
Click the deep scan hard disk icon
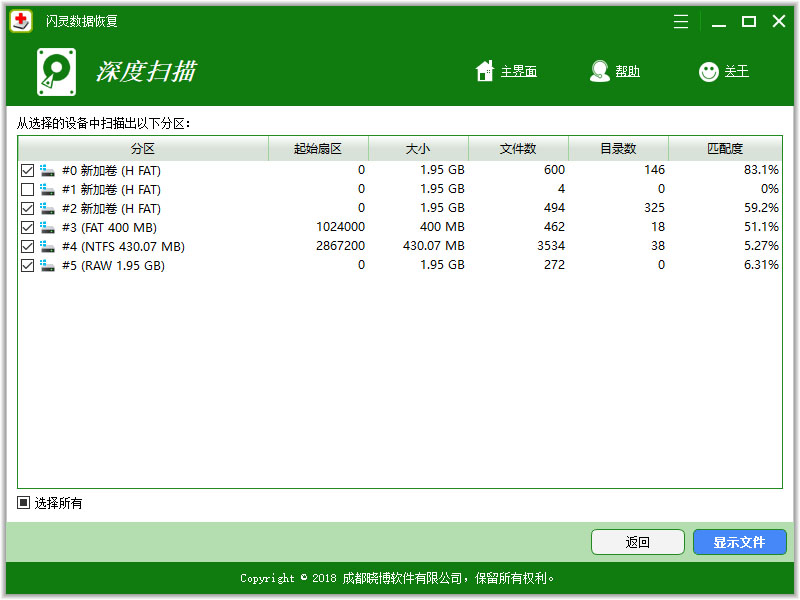(57, 72)
